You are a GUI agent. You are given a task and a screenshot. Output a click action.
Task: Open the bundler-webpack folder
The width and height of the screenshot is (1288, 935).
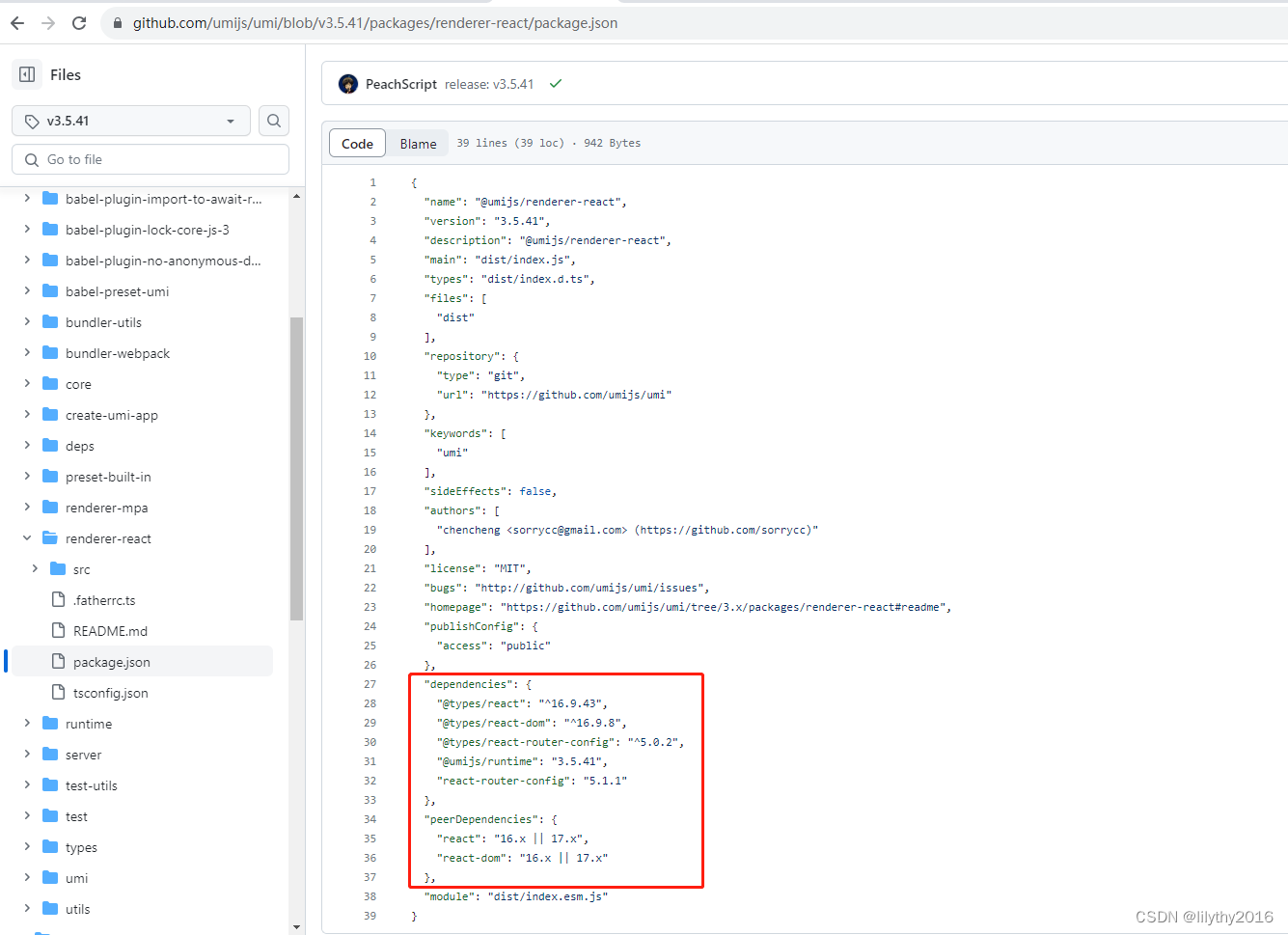(x=118, y=353)
